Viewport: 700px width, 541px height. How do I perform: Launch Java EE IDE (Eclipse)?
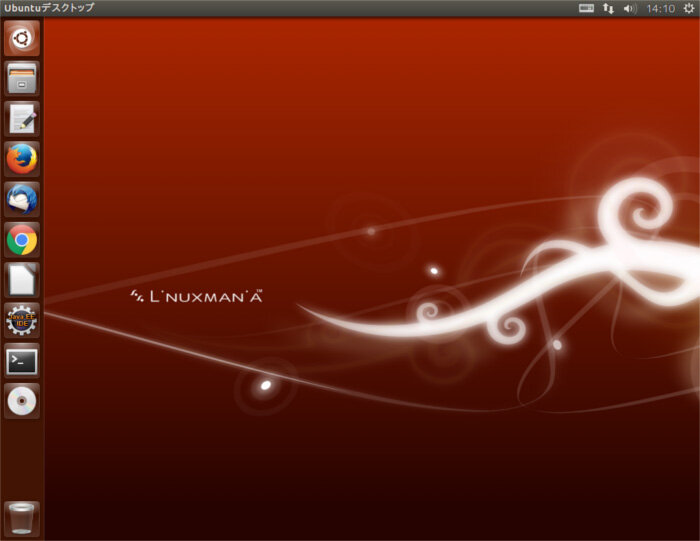pos(22,320)
